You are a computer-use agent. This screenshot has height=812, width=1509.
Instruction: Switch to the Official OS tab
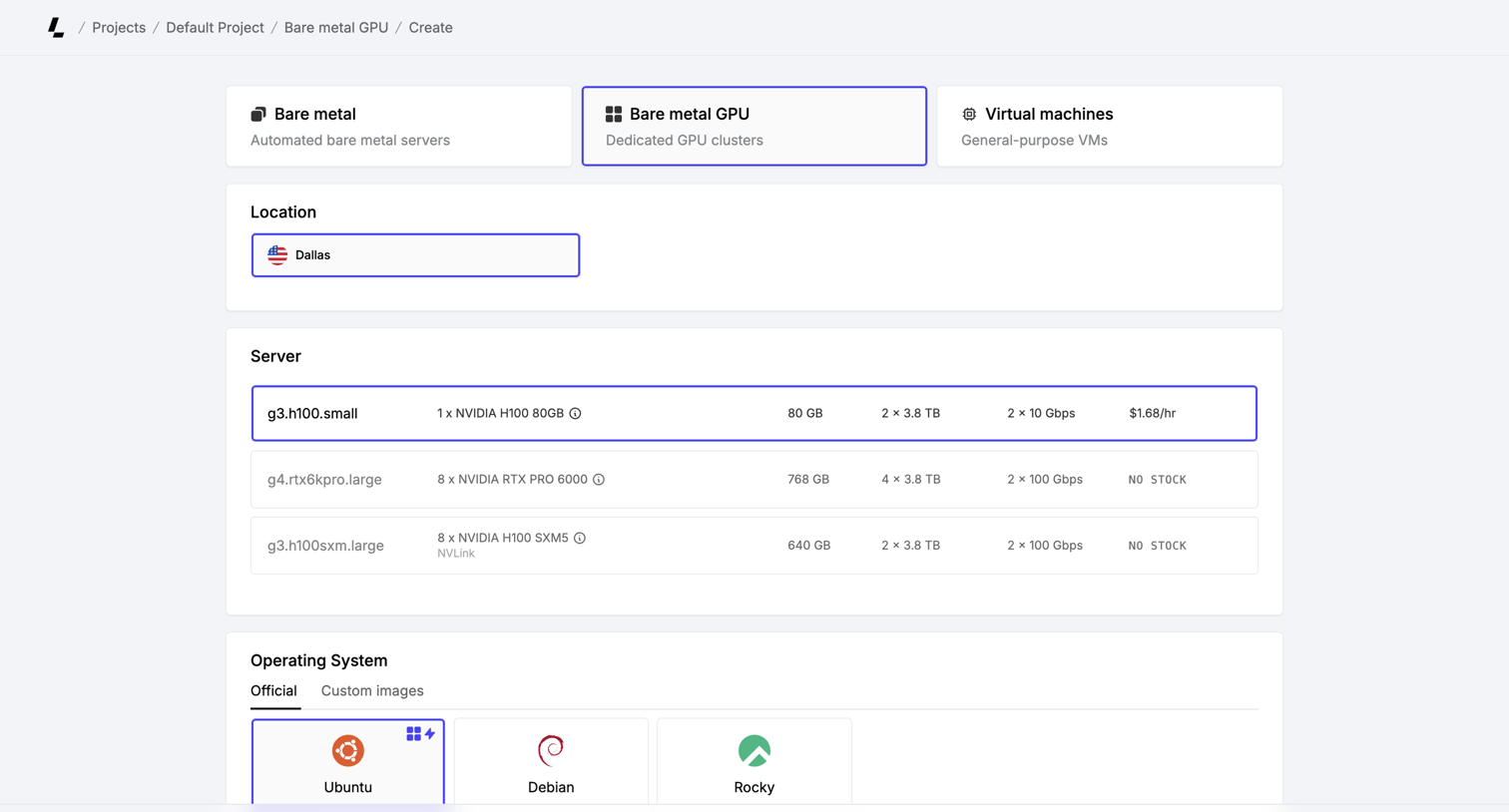point(273,690)
